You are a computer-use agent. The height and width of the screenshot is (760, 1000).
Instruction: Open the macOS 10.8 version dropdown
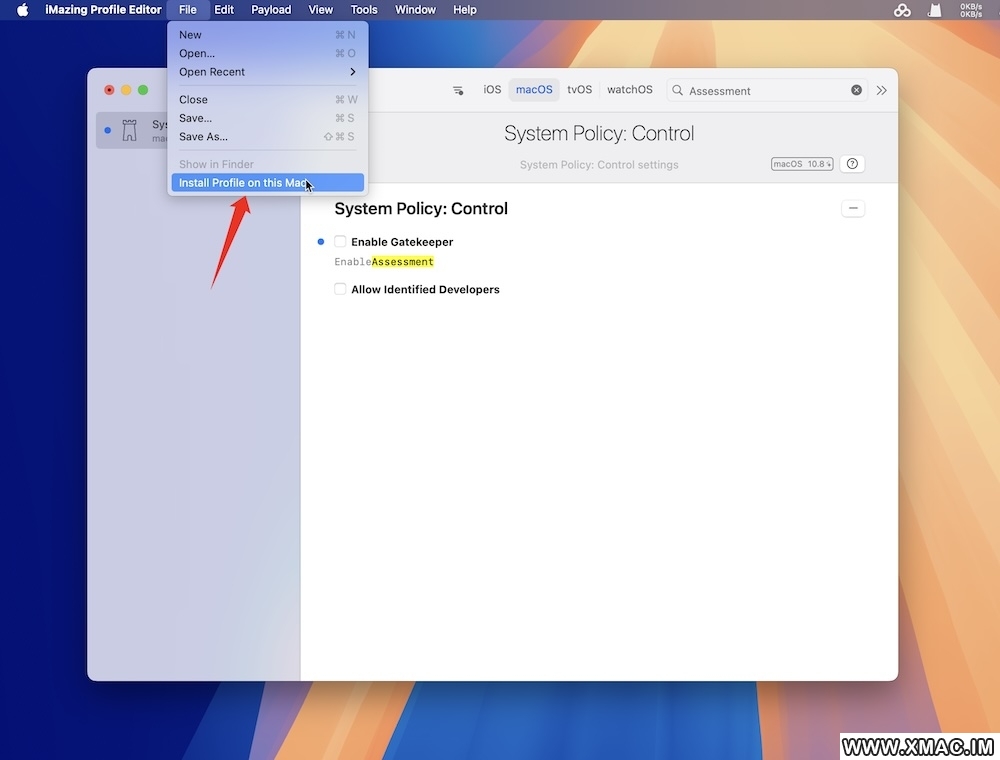coord(802,164)
